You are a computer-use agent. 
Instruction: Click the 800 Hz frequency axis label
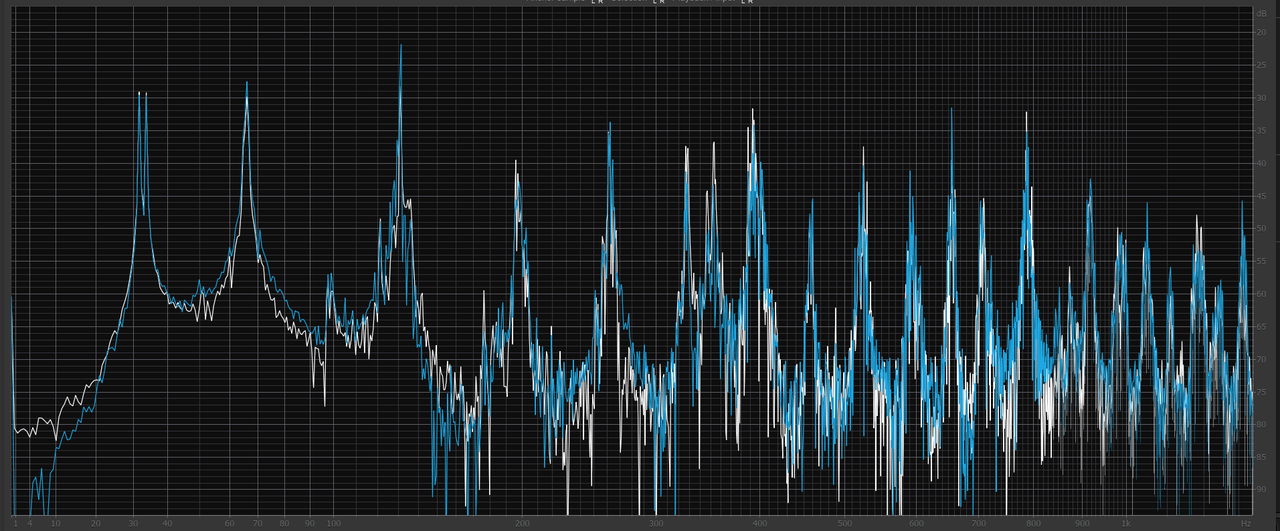pyautogui.click(x=1033, y=523)
